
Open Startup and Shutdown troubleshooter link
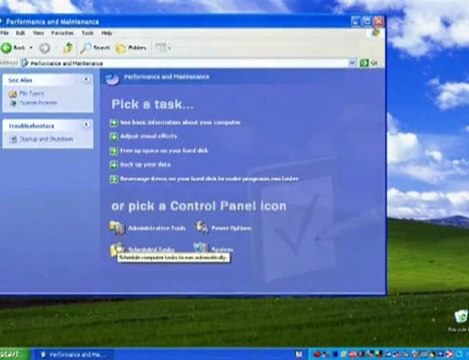coord(46,139)
